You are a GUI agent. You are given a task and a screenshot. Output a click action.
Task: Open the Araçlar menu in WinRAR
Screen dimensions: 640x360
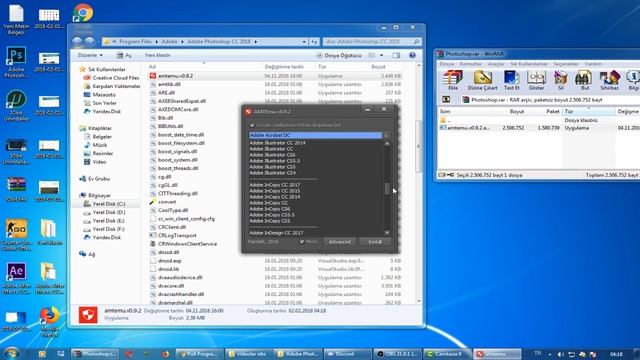tap(496, 64)
